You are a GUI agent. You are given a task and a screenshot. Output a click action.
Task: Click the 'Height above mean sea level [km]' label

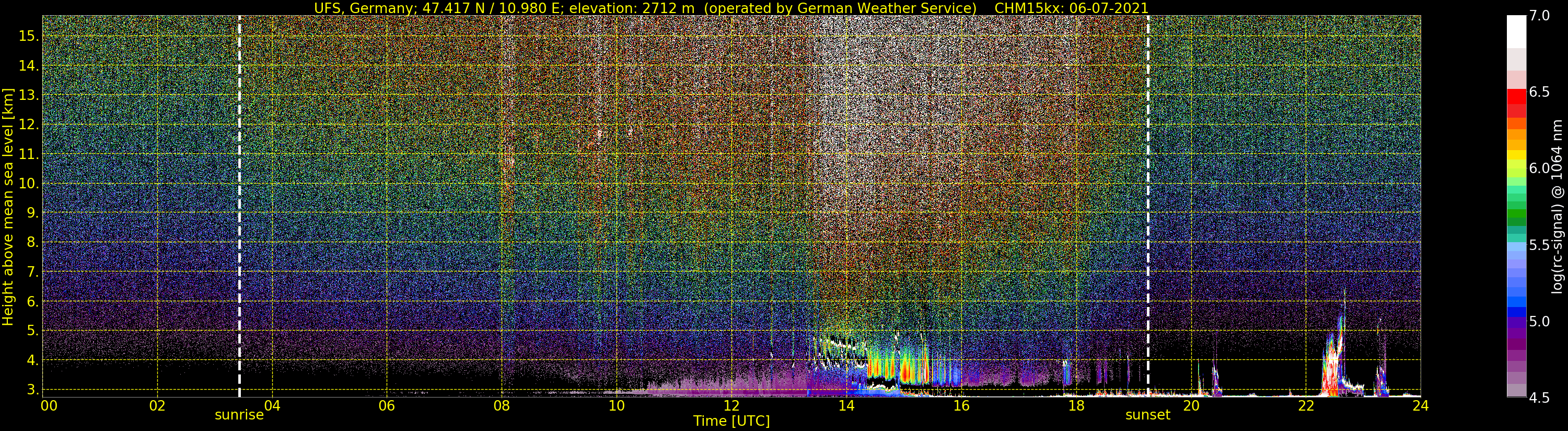pos(8,206)
